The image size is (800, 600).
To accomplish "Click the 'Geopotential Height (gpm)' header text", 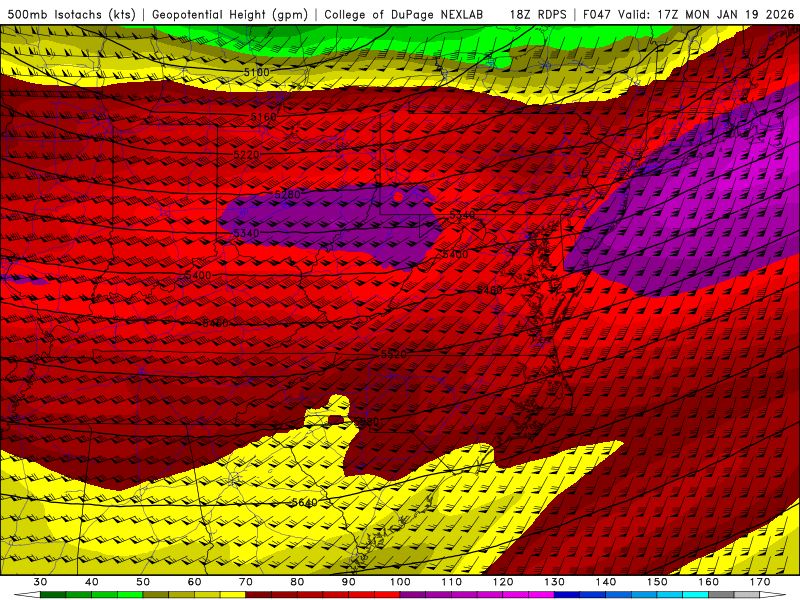I will click(230, 15).
